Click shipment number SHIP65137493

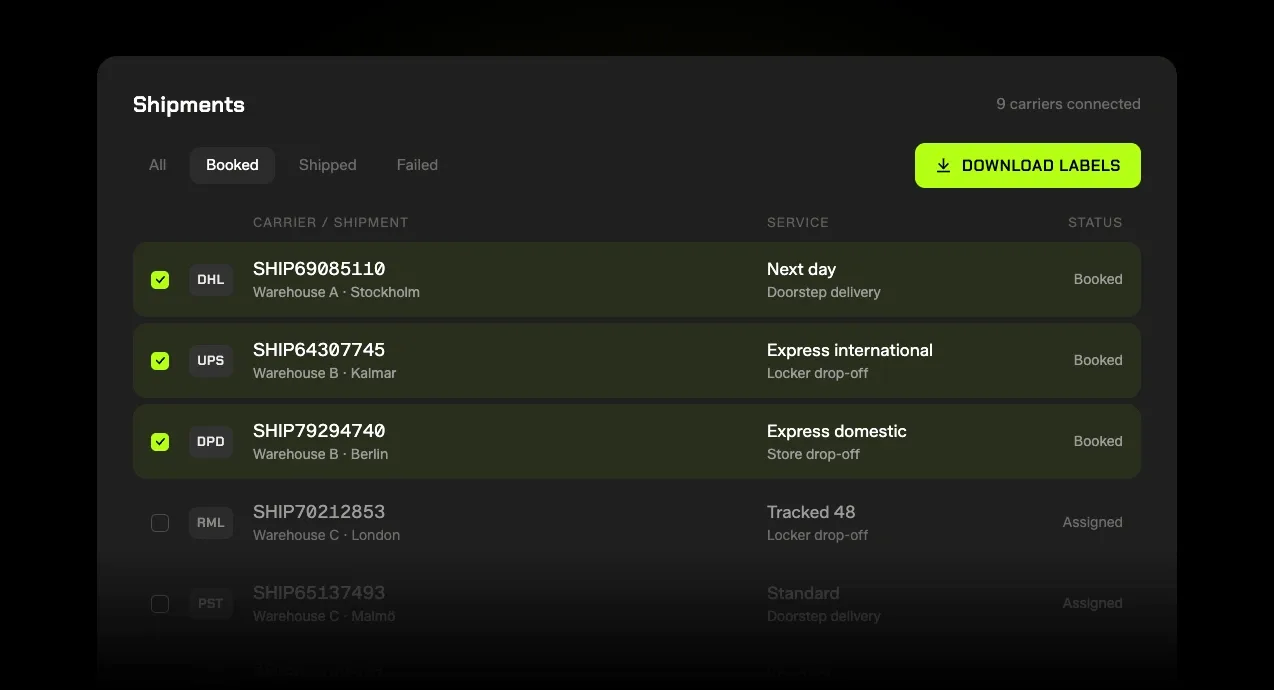pos(319,593)
